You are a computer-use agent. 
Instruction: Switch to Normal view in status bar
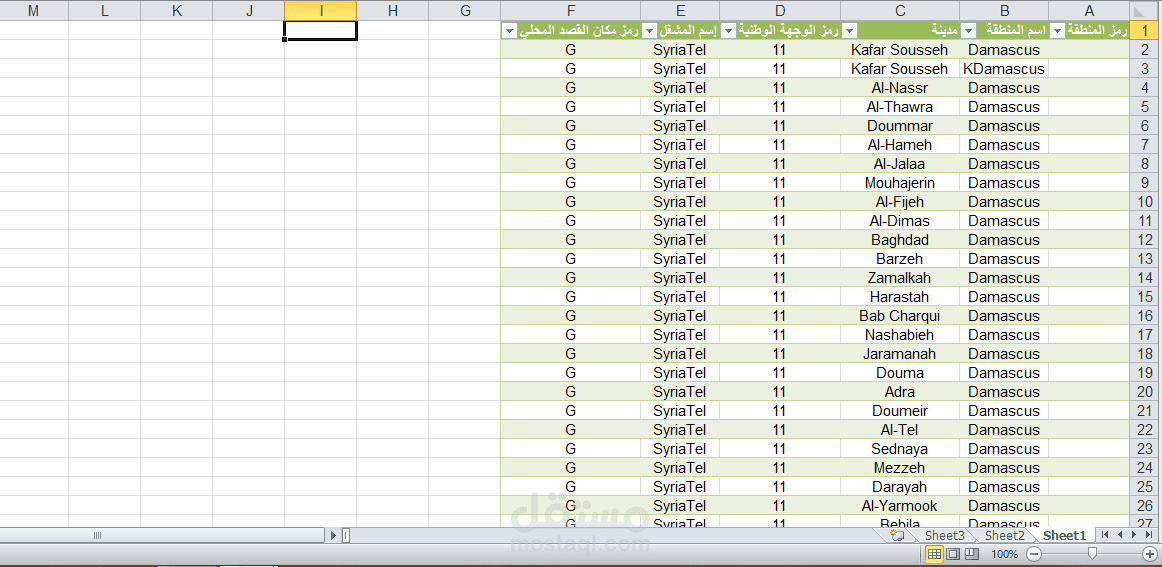click(x=934, y=554)
